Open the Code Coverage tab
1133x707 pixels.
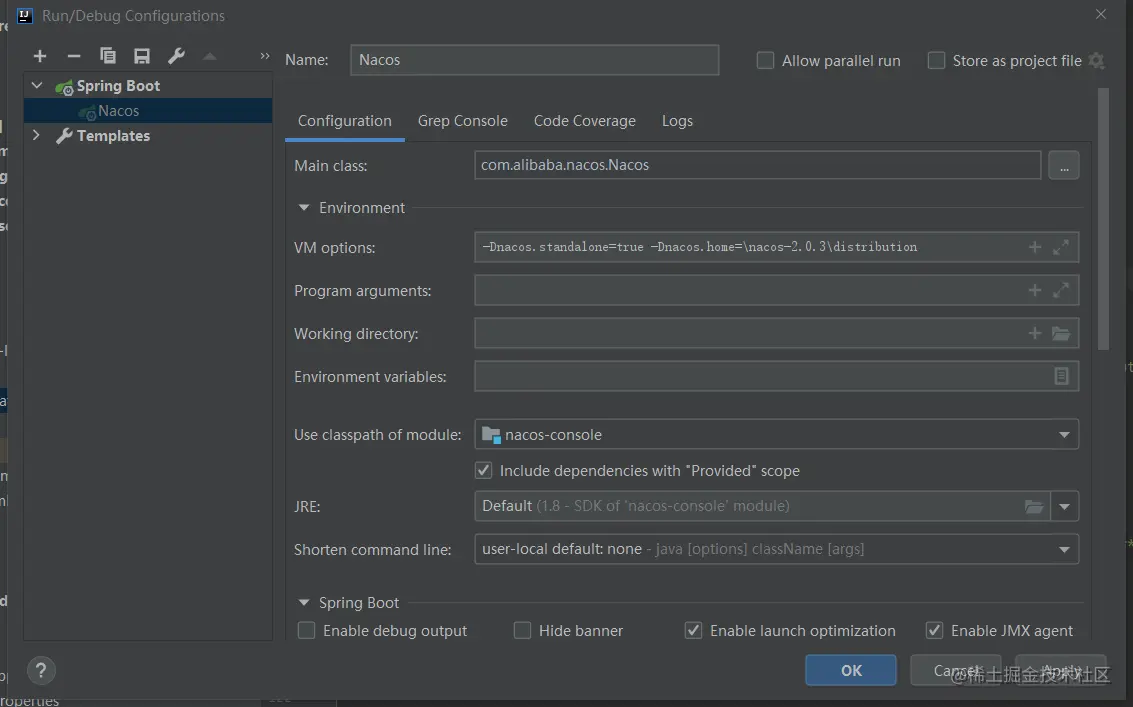584,121
